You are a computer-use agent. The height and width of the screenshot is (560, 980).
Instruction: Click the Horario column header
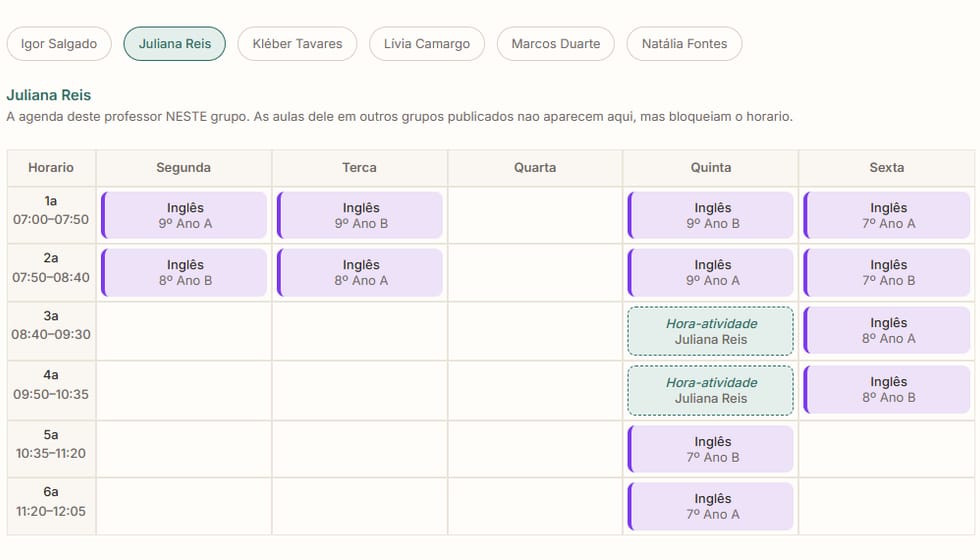(51, 168)
